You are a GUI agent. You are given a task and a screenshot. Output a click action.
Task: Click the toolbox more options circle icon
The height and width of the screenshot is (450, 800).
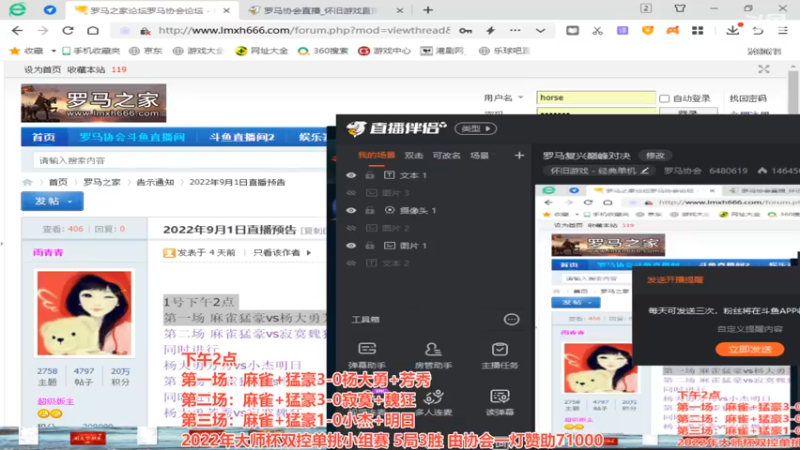click(511, 319)
